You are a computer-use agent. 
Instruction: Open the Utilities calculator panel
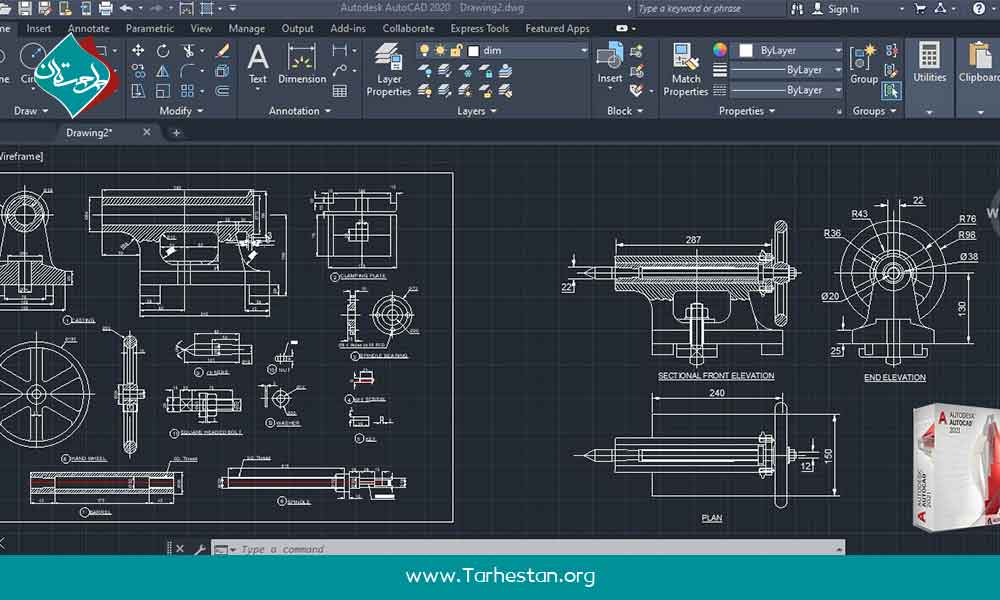coord(929,62)
